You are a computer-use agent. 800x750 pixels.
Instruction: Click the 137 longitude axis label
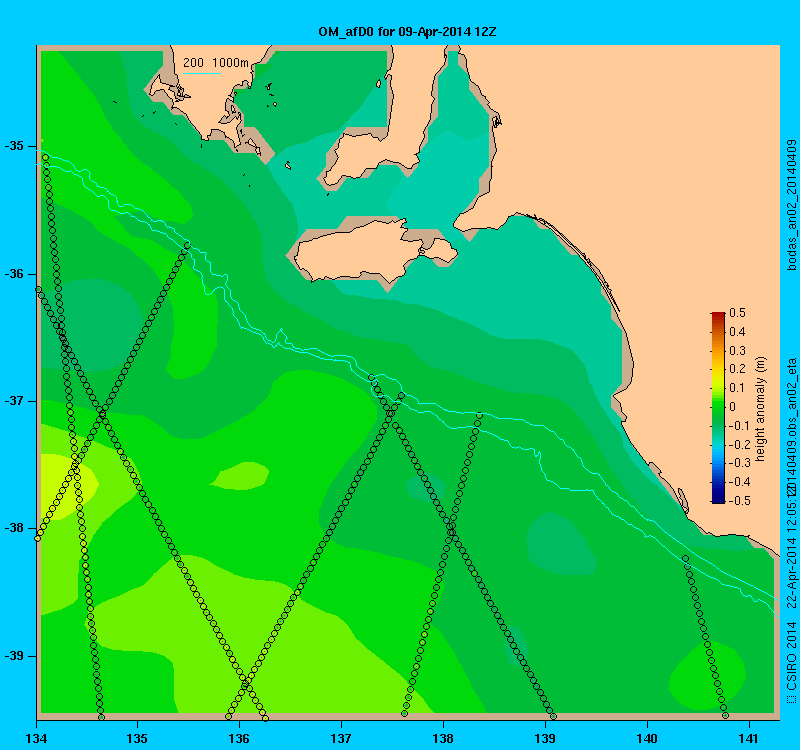(341, 738)
